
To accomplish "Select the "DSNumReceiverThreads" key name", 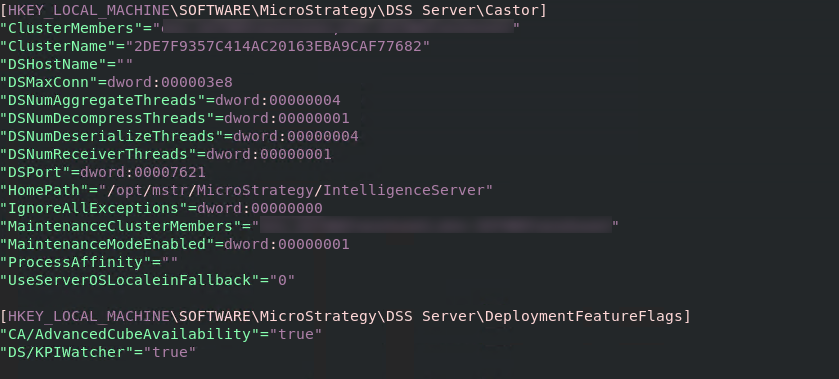I will tap(98, 154).
